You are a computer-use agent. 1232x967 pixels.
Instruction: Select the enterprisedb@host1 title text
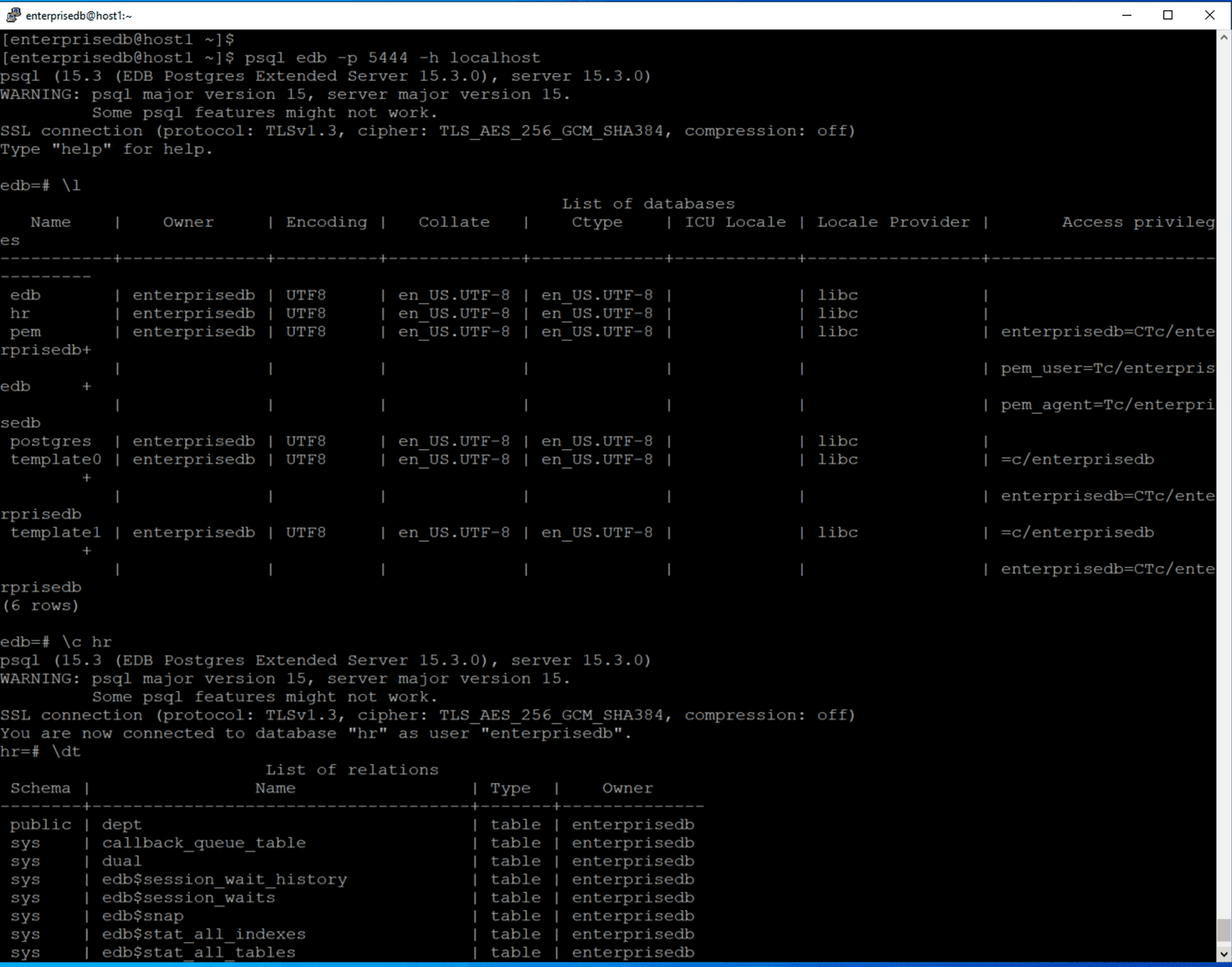click(78, 14)
